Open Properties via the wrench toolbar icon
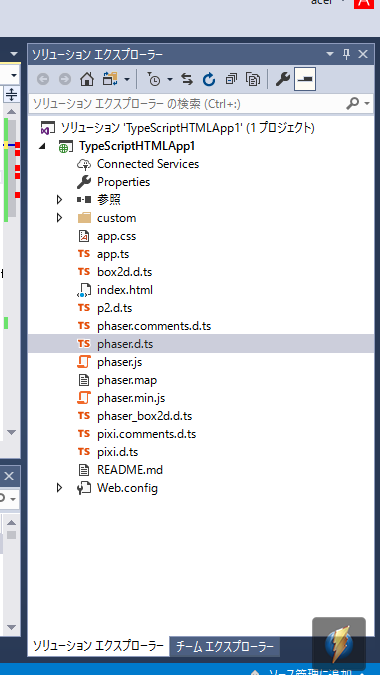The image size is (380, 675). pos(283,79)
